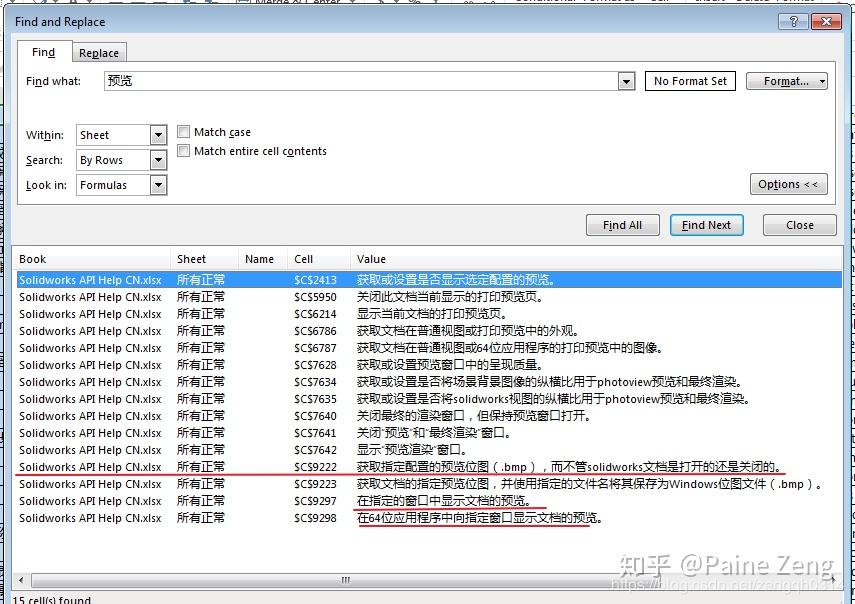Select the Find tab
The width and height of the screenshot is (855, 604).
44,52
